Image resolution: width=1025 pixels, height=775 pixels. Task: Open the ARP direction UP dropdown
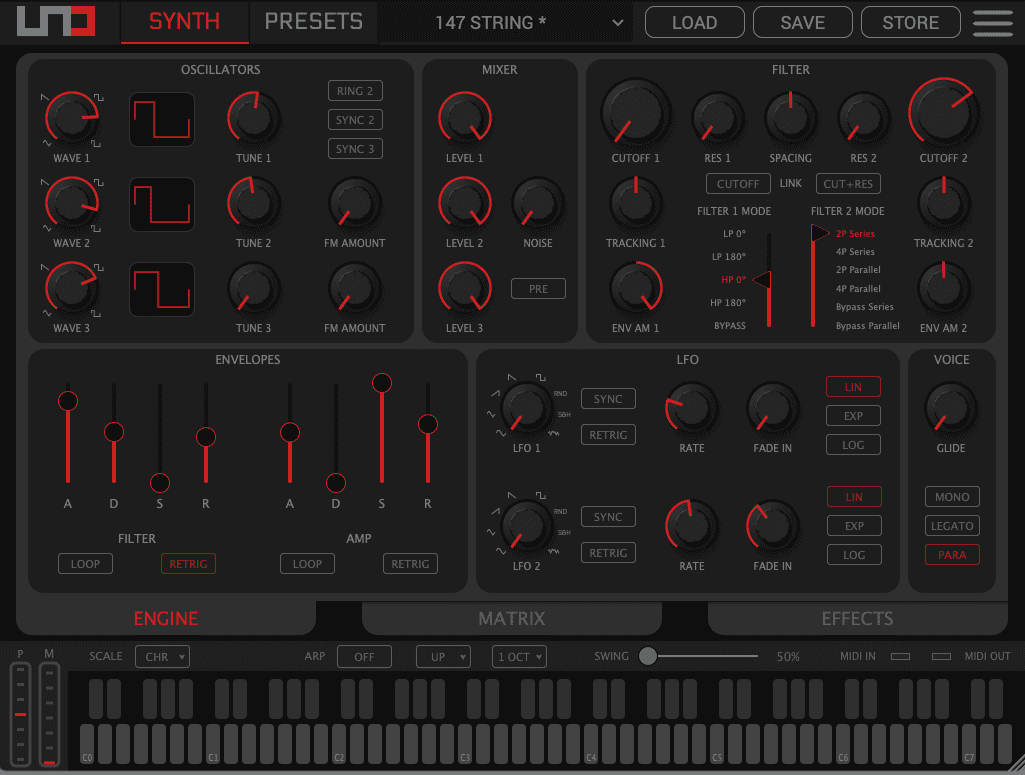click(443, 657)
